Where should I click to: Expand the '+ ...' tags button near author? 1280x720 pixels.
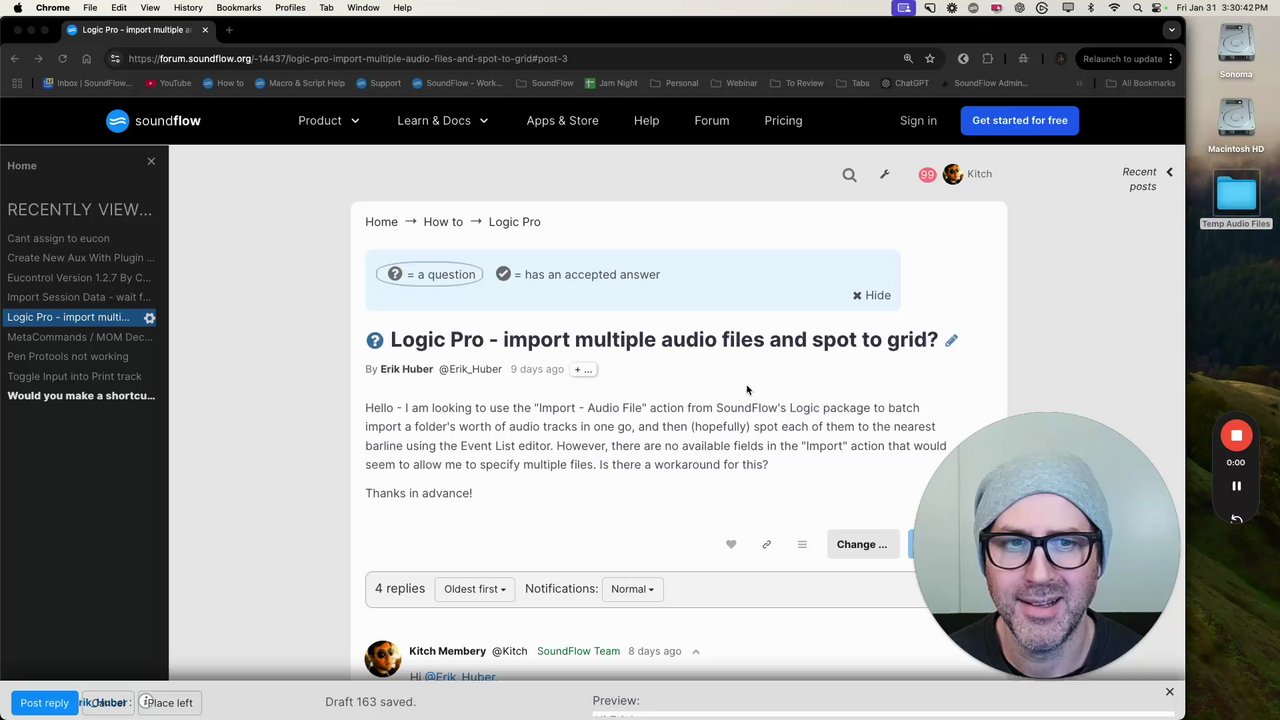(583, 370)
